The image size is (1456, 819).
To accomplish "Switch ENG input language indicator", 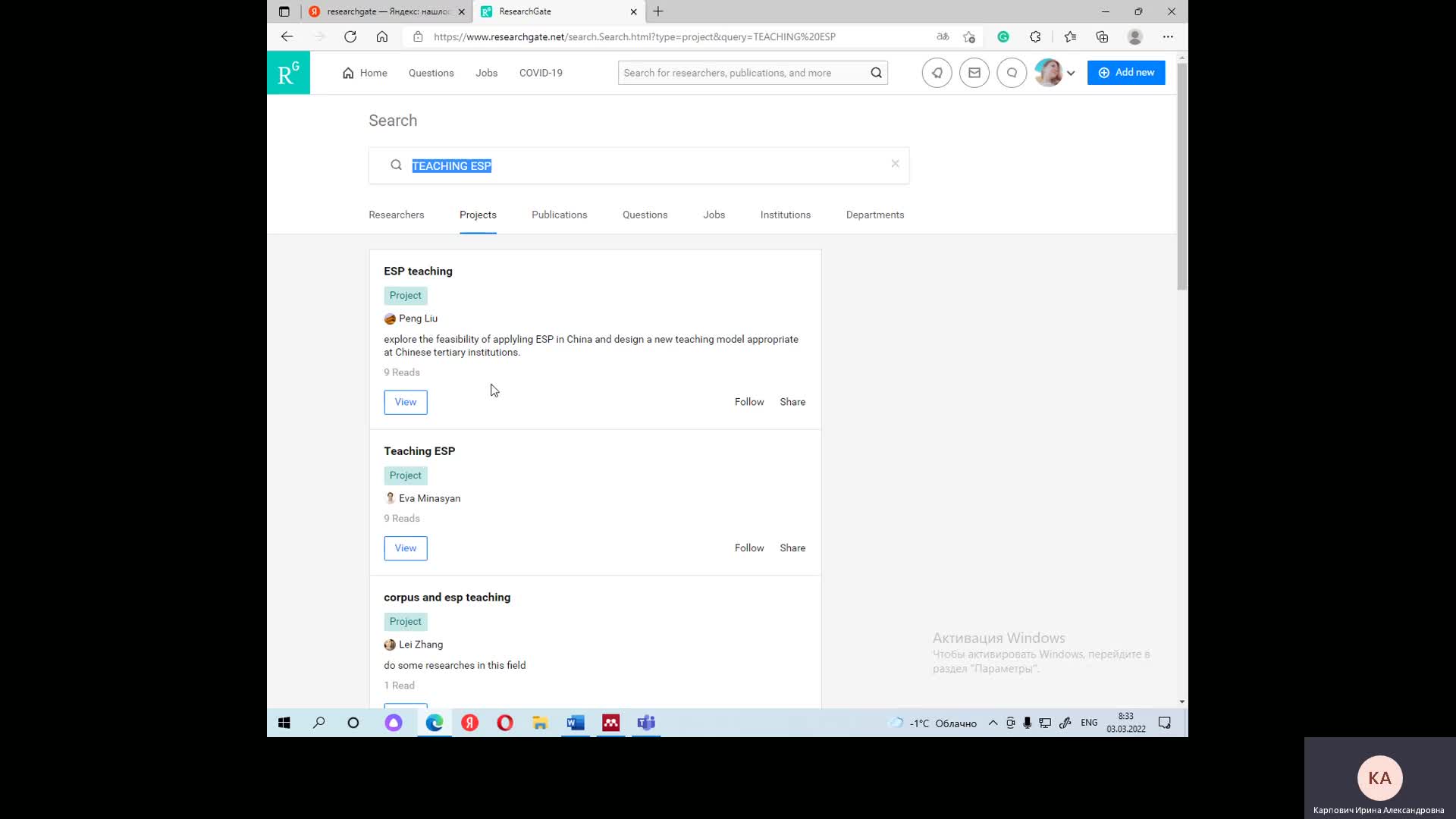I will point(1089,723).
